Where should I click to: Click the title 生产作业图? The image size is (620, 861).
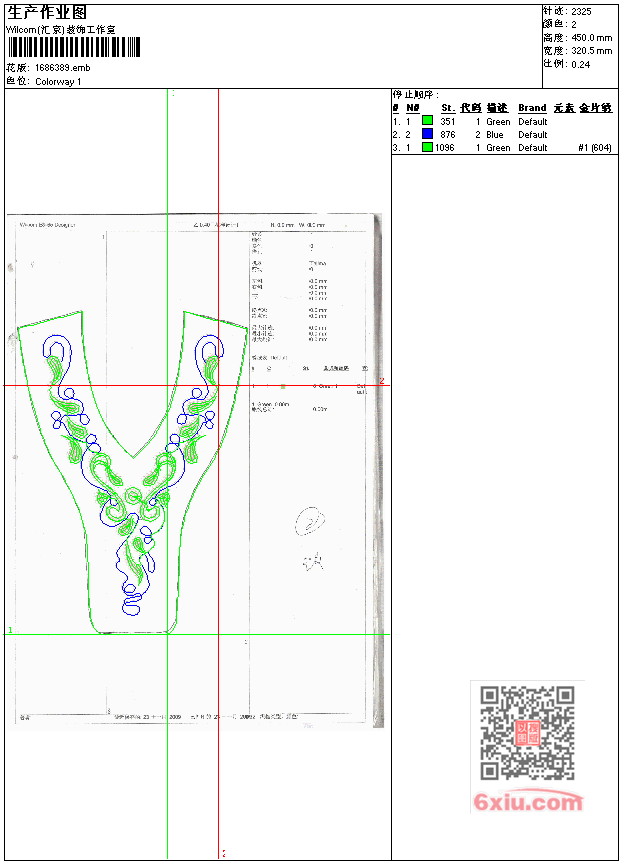pyautogui.click(x=47, y=13)
